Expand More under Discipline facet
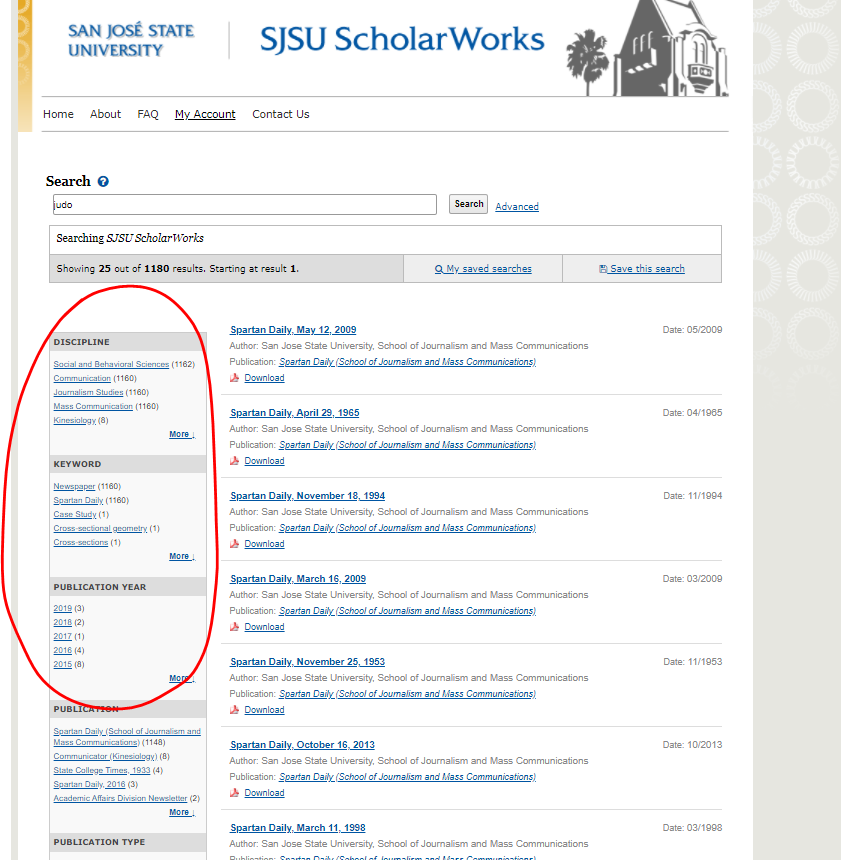 [x=182, y=434]
